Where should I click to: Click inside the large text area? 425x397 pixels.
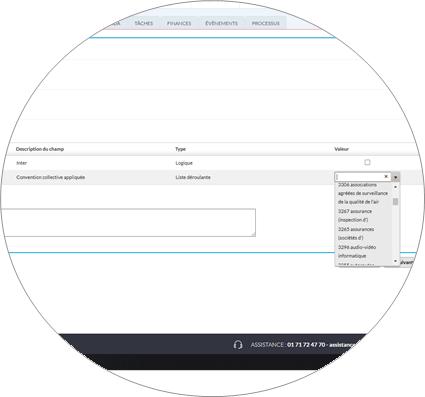(x=128, y=223)
